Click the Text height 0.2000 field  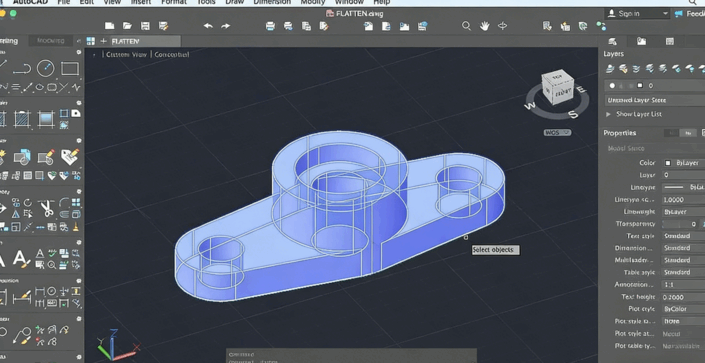683,296
